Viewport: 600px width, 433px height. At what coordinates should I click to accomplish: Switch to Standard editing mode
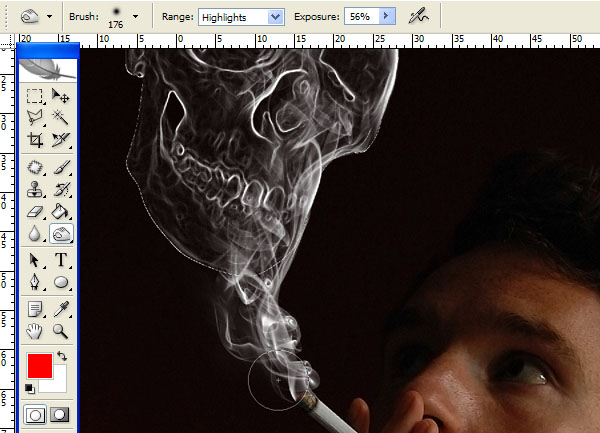point(35,415)
